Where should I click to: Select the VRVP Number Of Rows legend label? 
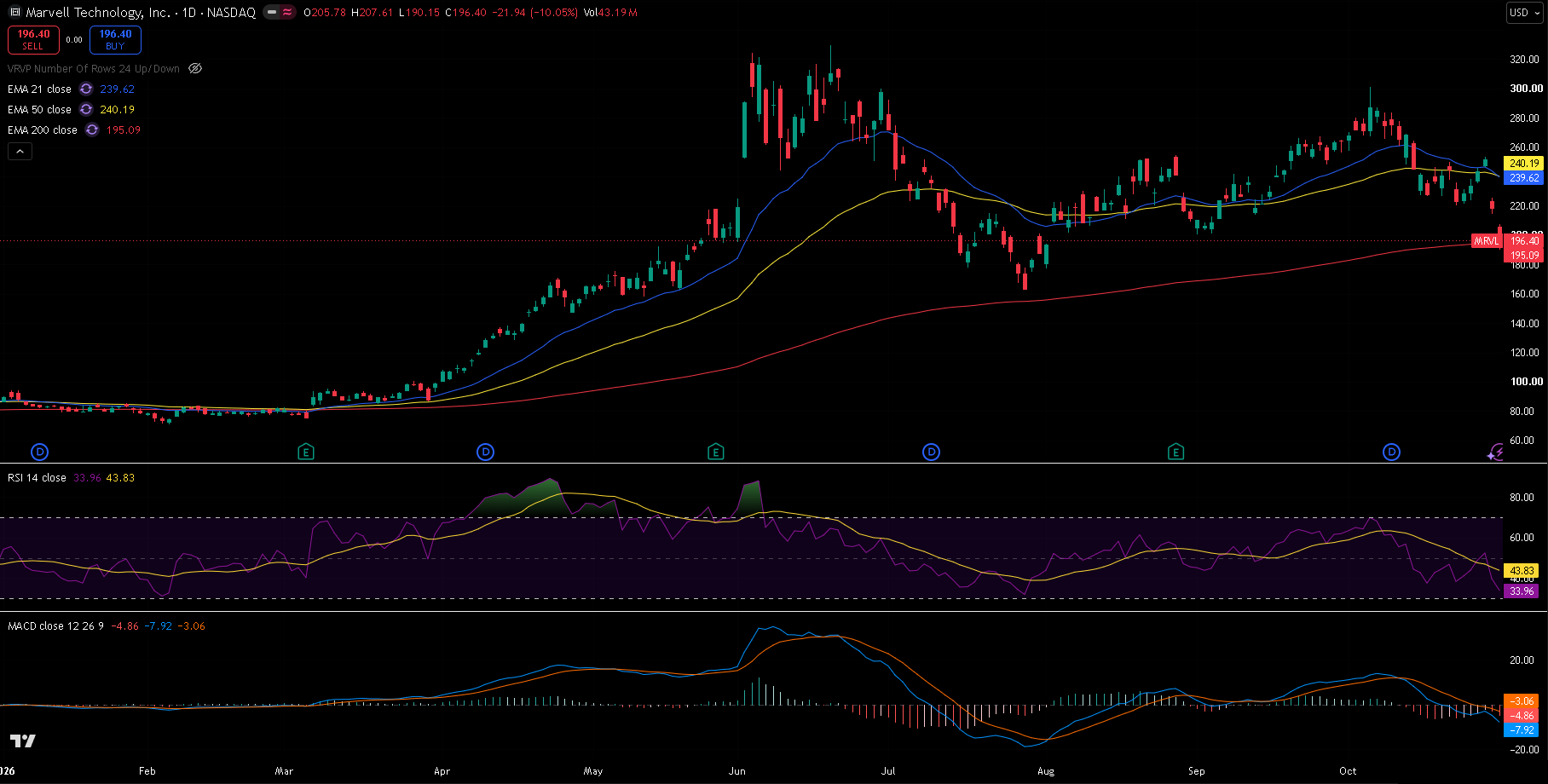click(94, 69)
